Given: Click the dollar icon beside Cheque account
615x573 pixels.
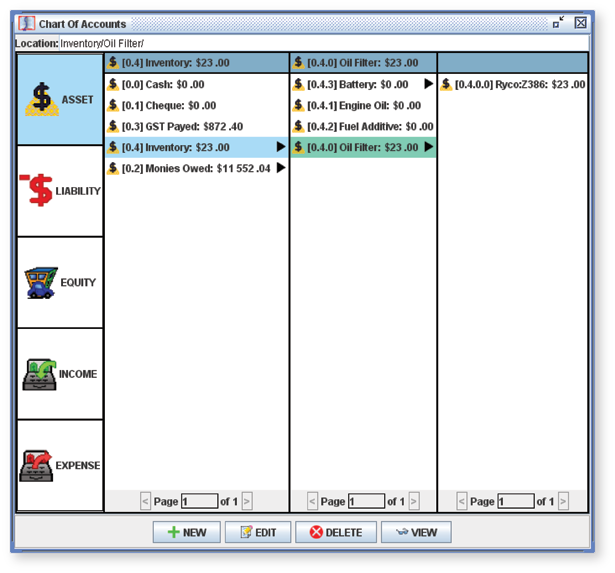Looking at the screenshot, I should 113,105.
